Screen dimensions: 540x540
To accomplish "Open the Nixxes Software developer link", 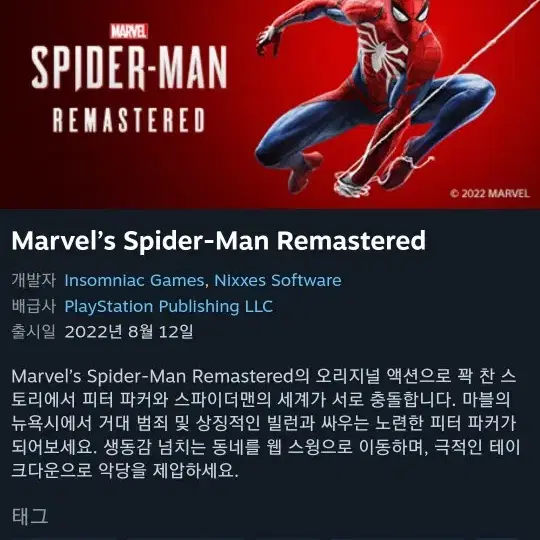I will pyautogui.click(x=278, y=280).
